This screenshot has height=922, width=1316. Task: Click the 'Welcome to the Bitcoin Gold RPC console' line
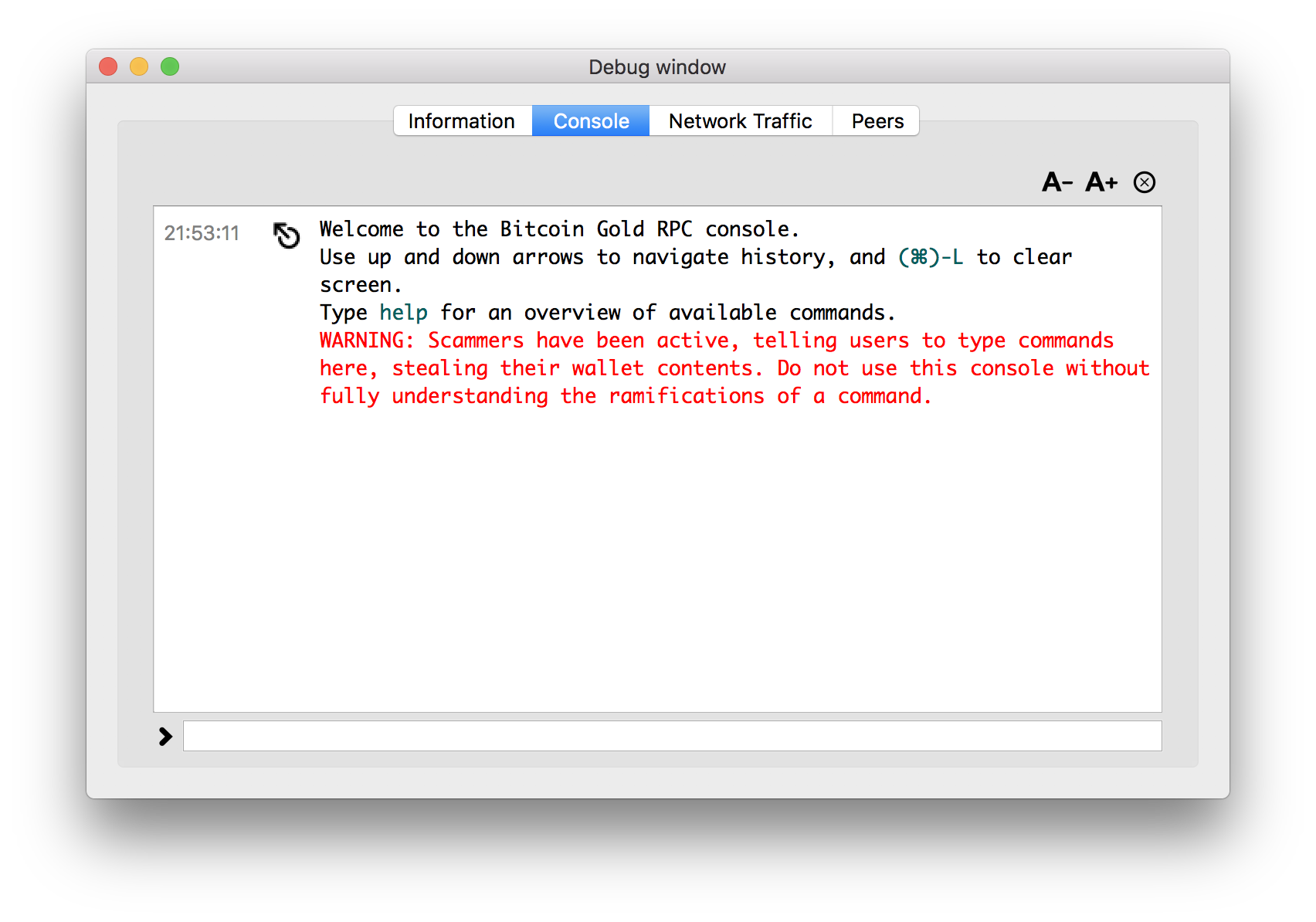click(x=559, y=229)
